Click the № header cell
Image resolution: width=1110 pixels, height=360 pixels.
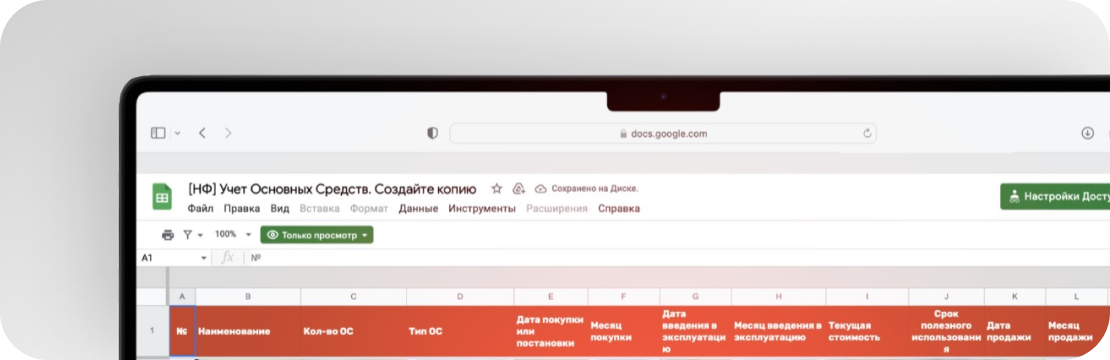point(183,330)
